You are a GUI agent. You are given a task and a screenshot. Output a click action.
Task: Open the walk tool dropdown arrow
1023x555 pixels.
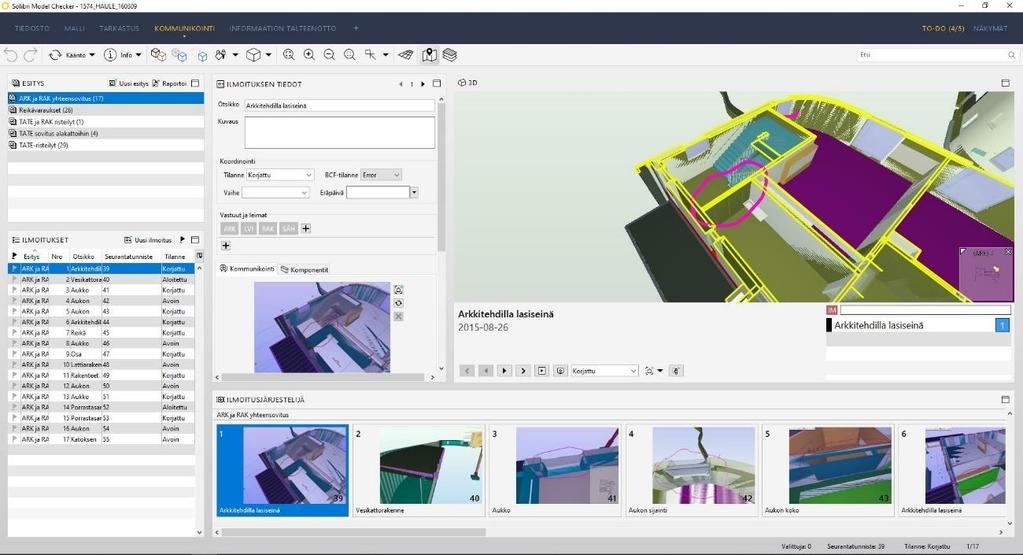pyautogui.click(x=236, y=55)
